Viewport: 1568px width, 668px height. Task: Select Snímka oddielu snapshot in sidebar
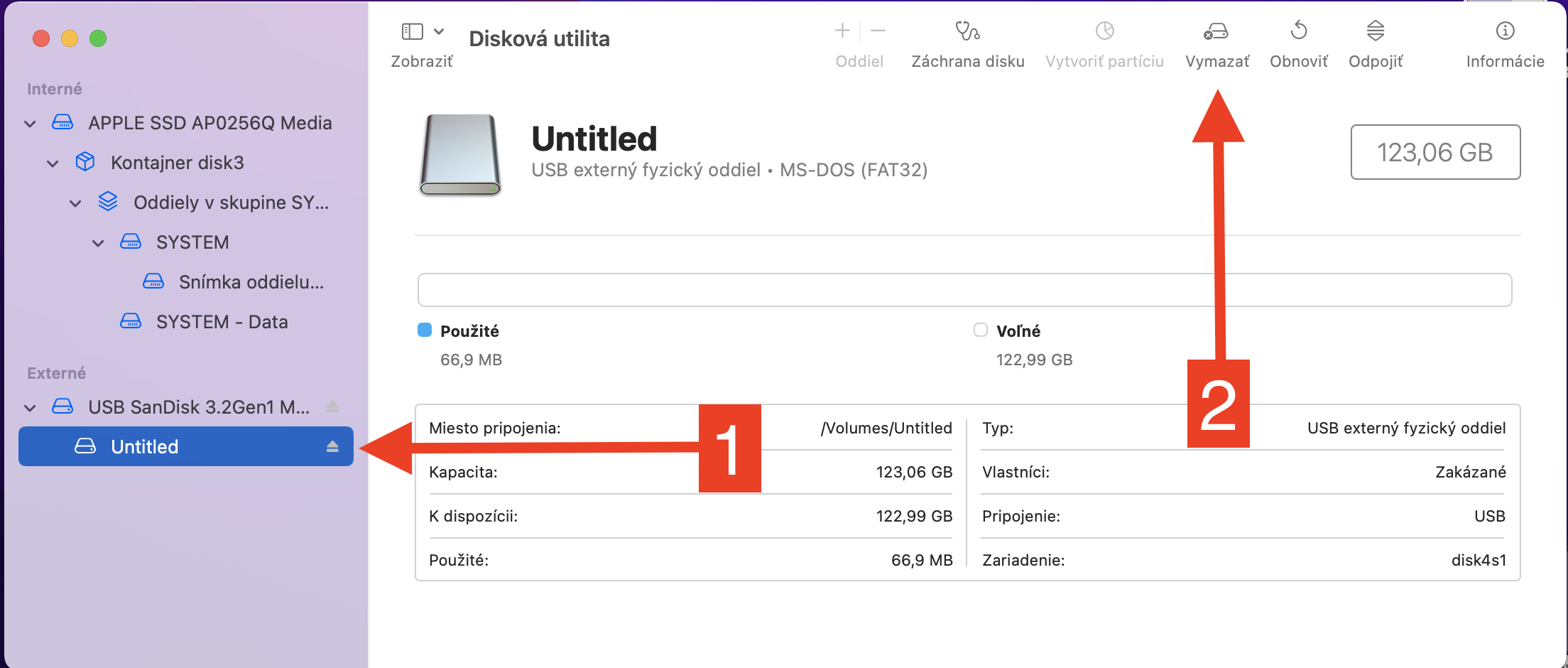251,282
